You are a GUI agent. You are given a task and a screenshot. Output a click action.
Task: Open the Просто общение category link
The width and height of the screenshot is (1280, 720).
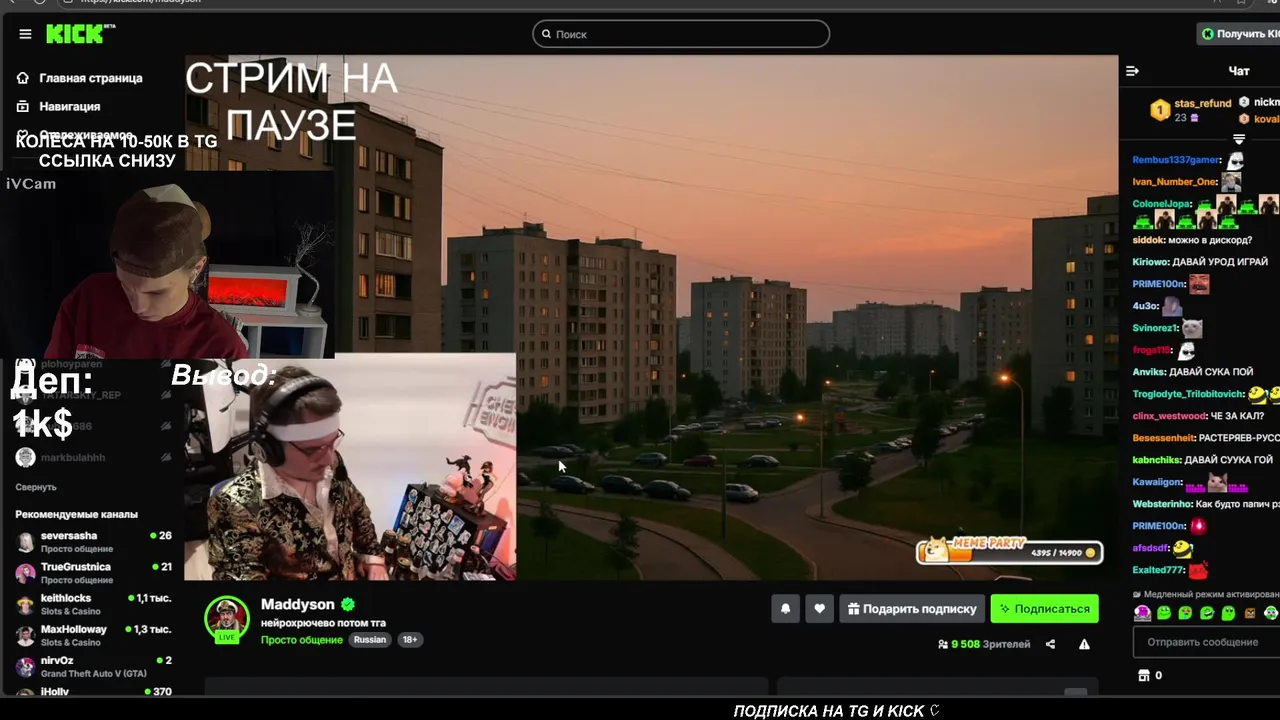click(x=302, y=639)
